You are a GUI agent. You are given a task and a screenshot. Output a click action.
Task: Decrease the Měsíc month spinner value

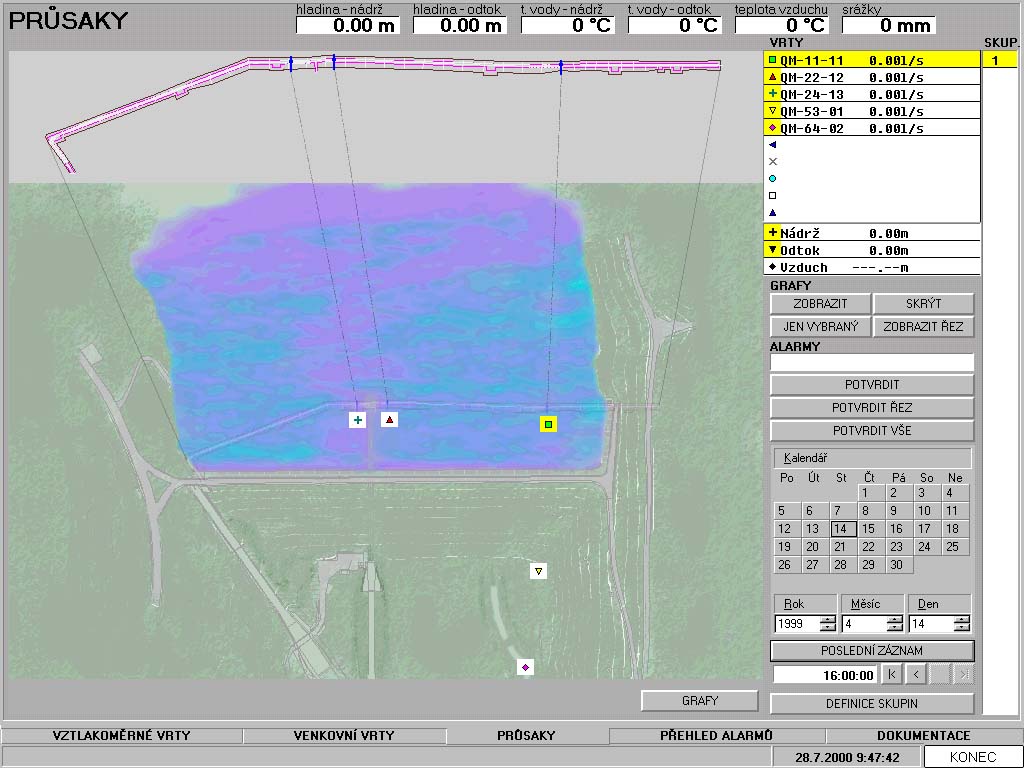(894, 628)
